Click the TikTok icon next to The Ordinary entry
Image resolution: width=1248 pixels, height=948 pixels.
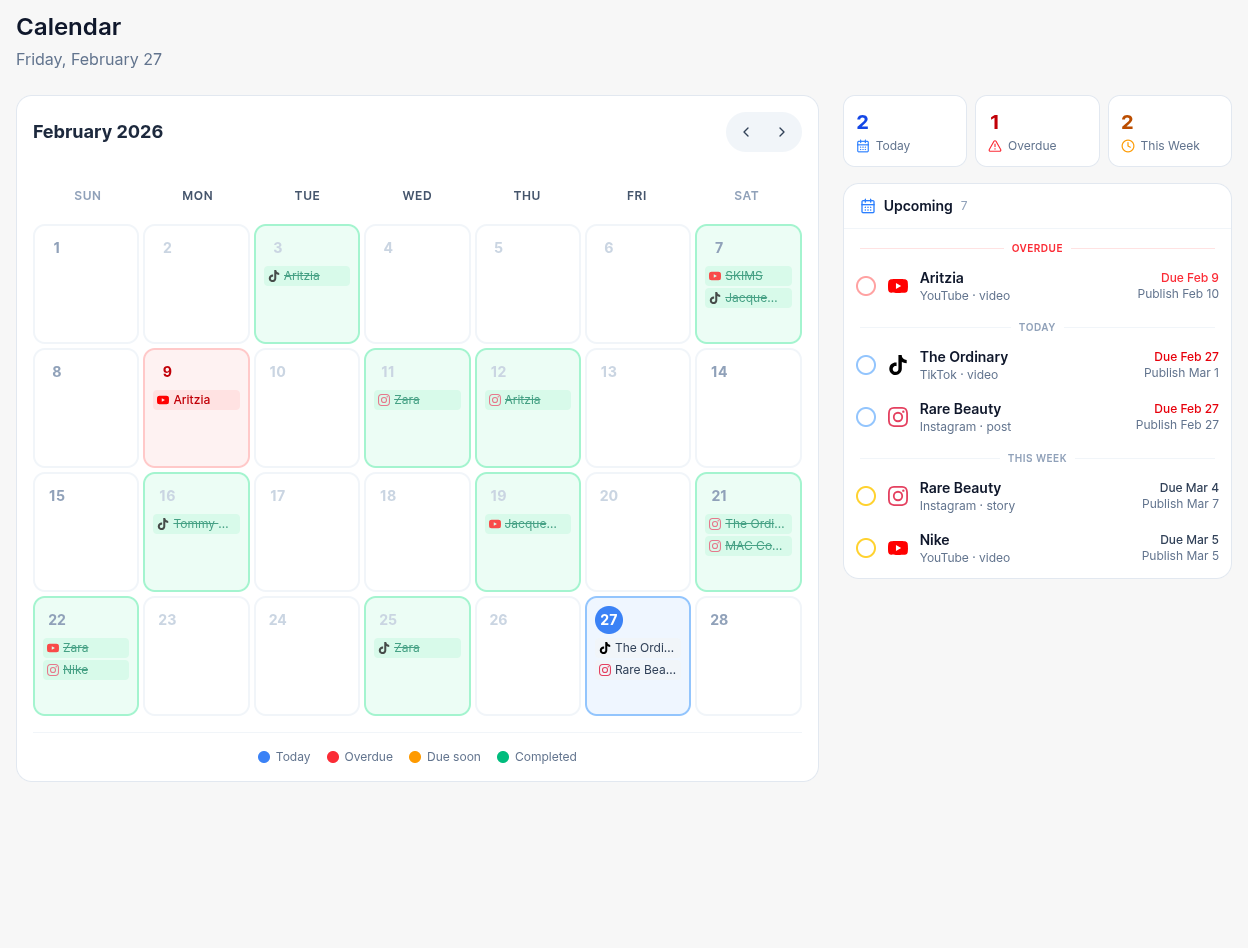click(x=898, y=365)
